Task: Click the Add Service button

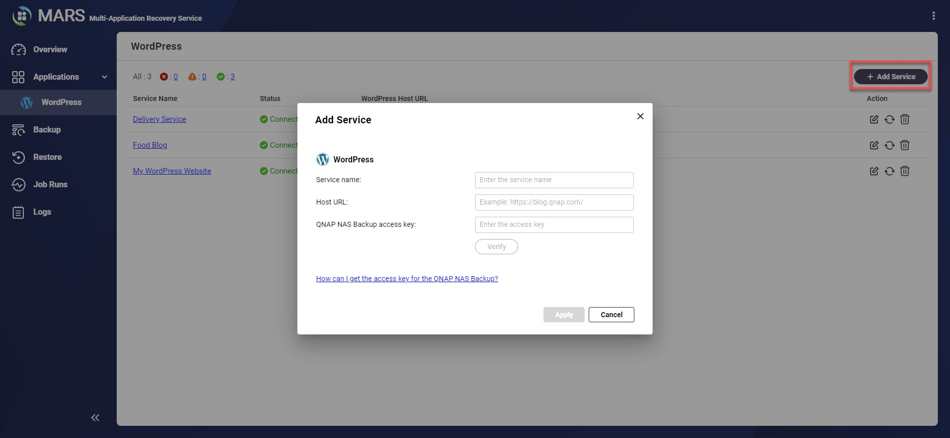Action: tap(891, 77)
